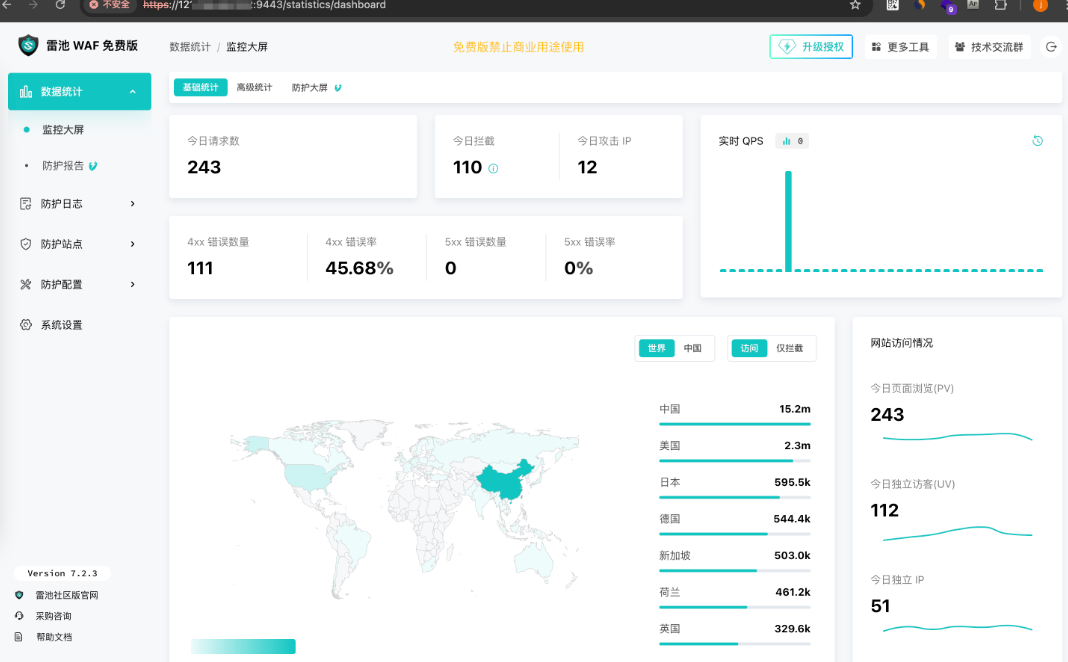This screenshot has width=1068, height=662.
Task: Click the people icon on 技术交流群
Action: coord(960,47)
